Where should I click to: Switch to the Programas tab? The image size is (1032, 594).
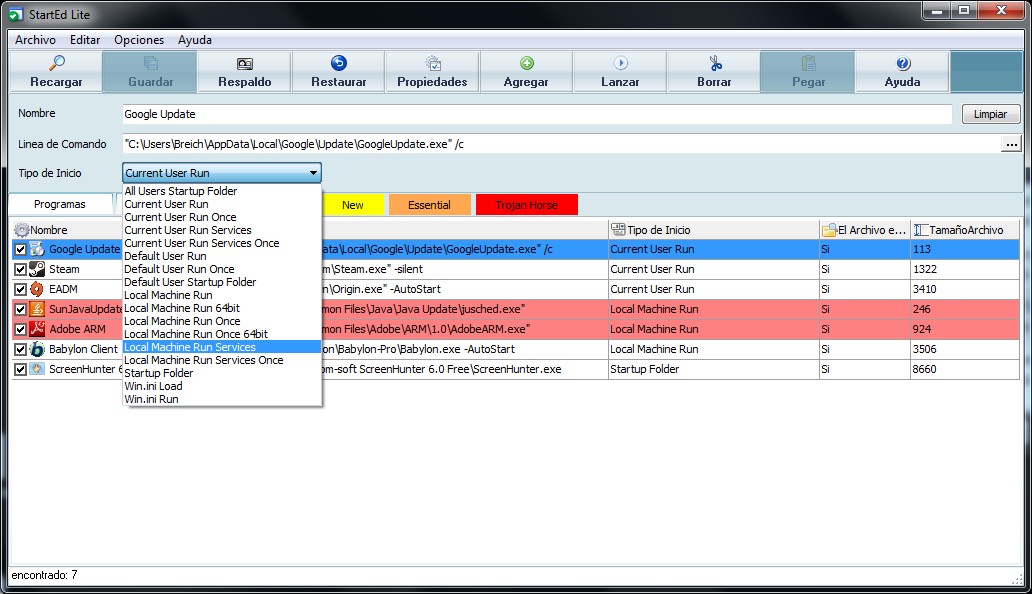tap(60, 204)
